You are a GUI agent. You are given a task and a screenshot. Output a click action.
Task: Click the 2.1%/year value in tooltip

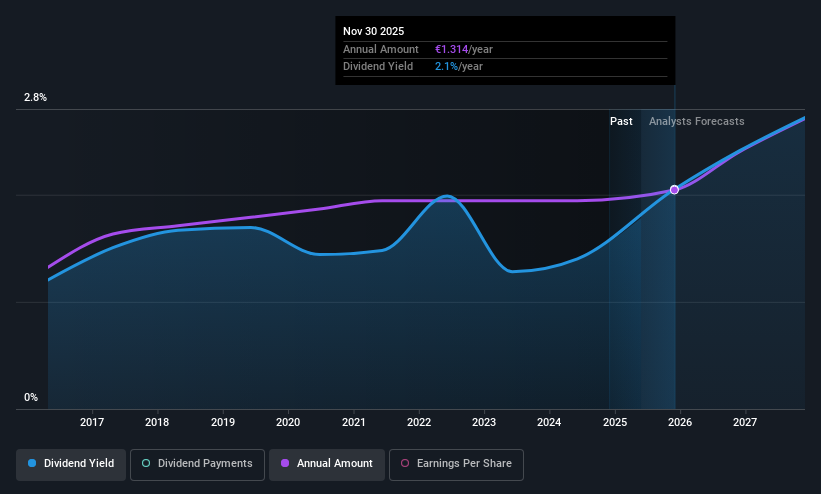tap(459, 67)
